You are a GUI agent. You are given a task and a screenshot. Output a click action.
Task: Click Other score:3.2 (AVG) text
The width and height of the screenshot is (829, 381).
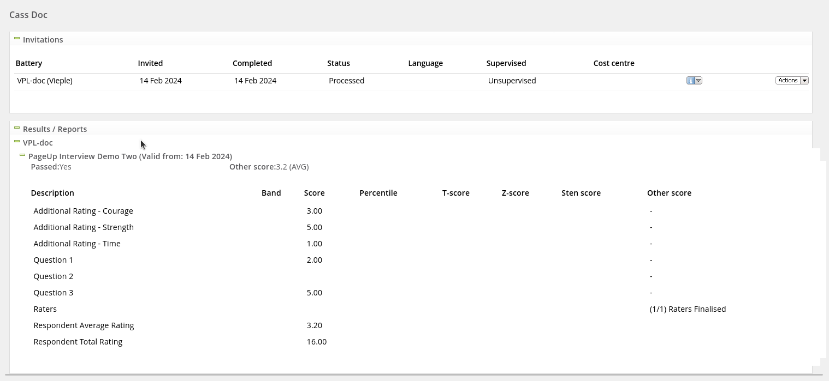[x=269, y=167]
